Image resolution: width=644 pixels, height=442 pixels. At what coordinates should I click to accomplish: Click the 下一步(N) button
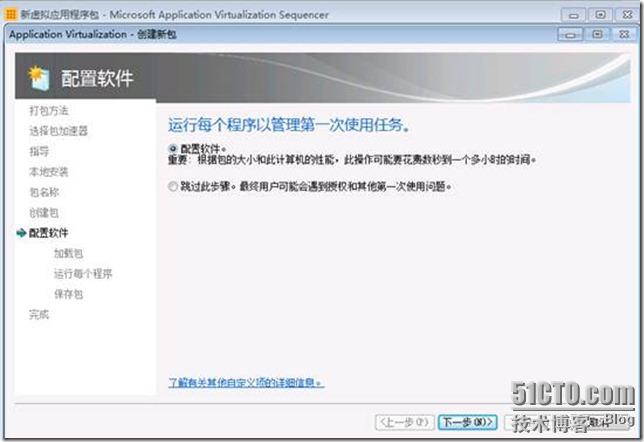pyautogui.click(x=467, y=422)
